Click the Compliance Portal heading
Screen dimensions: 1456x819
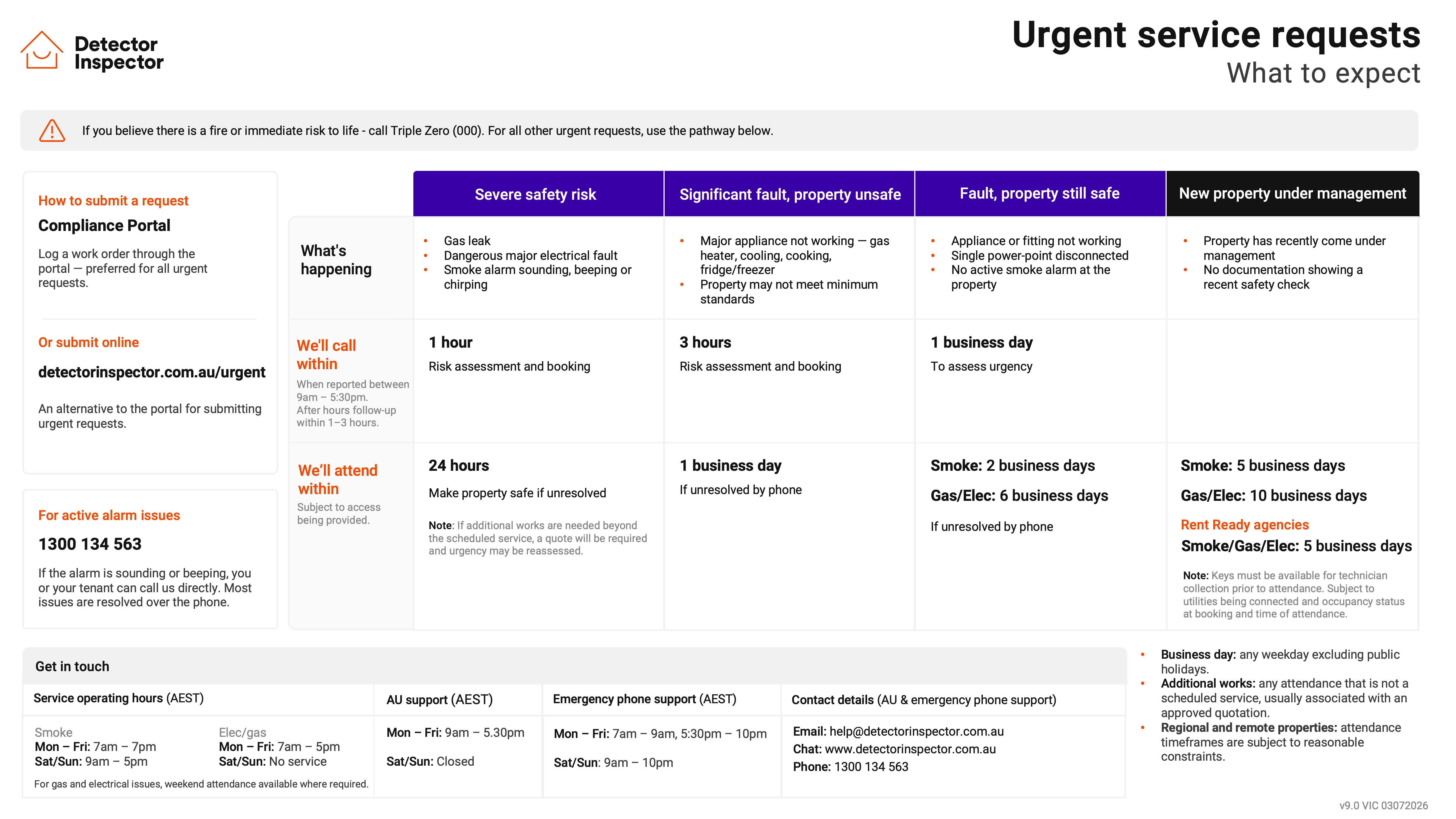pyautogui.click(x=104, y=226)
